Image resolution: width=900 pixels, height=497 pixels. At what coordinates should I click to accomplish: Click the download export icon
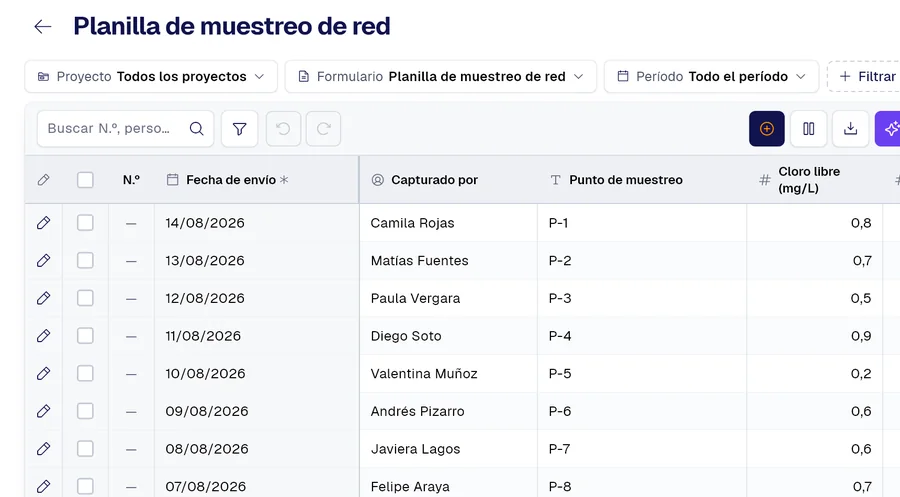[x=851, y=129]
